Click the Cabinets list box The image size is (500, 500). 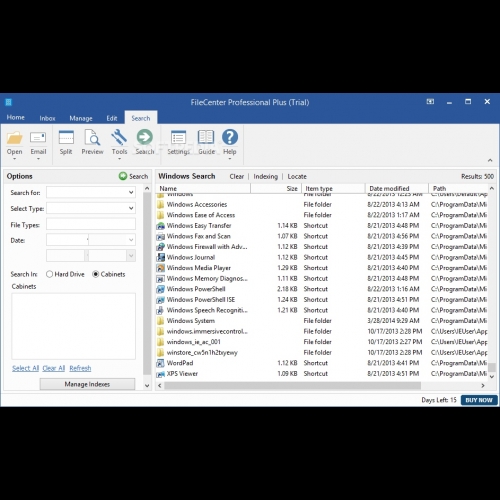(x=74, y=326)
